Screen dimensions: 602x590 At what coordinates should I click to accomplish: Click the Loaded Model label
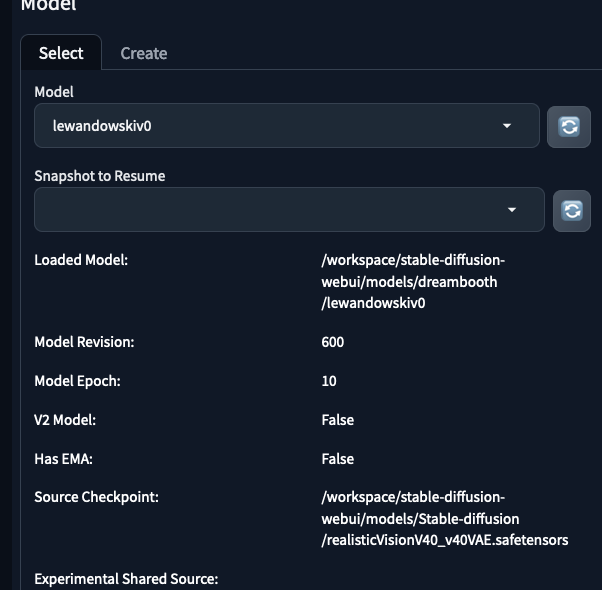tap(82, 260)
